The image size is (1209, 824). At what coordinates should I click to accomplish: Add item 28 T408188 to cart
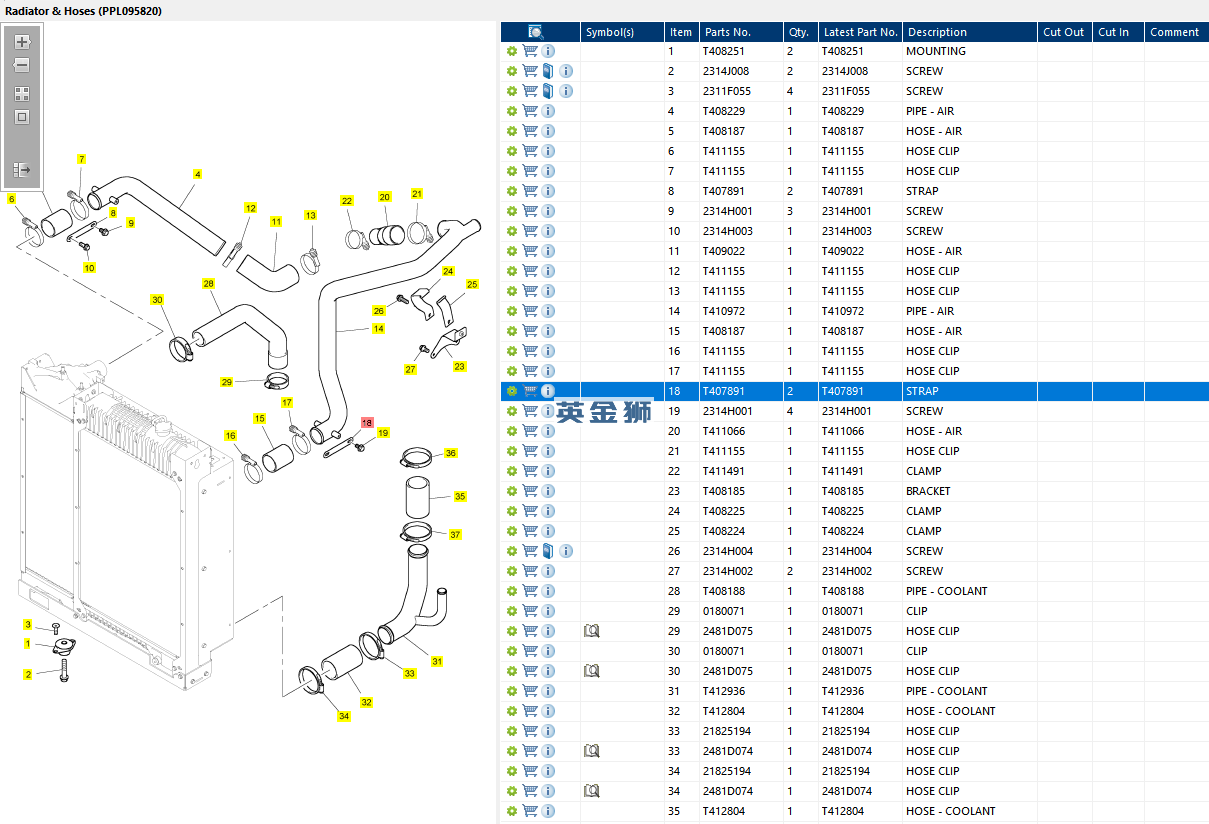pos(530,591)
